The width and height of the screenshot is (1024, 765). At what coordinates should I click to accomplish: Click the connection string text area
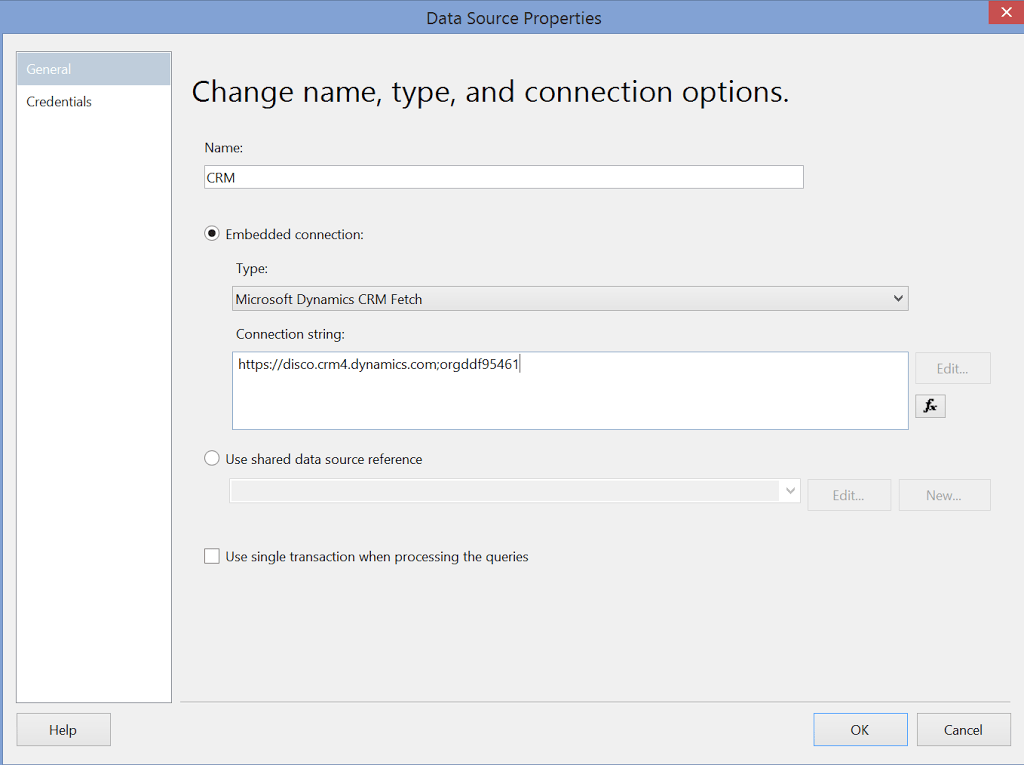pos(570,390)
